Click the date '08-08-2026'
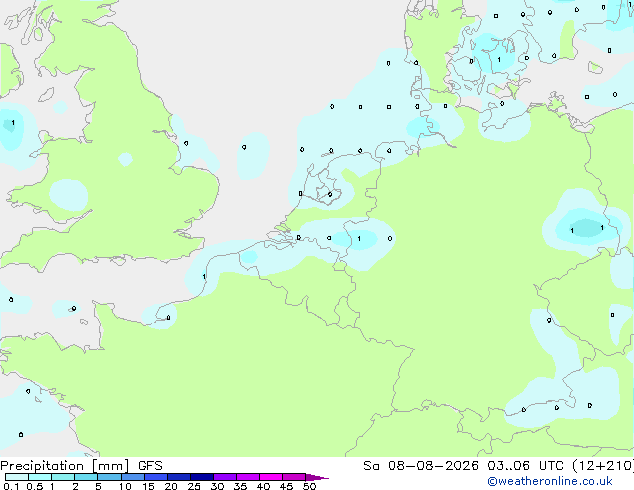 (433, 466)
